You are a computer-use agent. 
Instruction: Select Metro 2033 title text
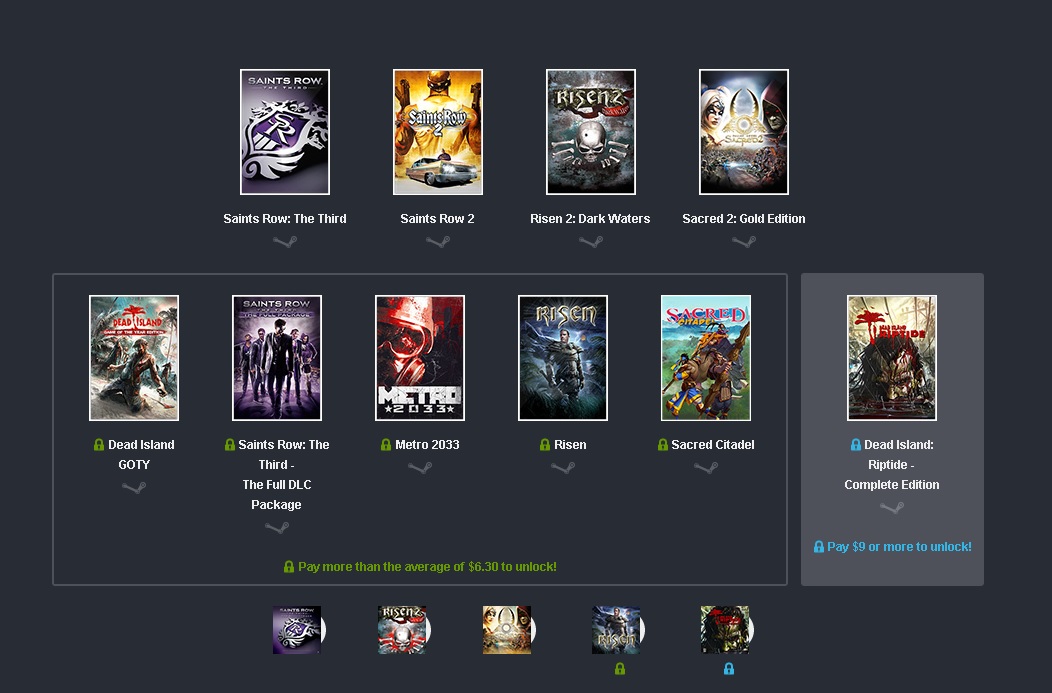tap(427, 445)
